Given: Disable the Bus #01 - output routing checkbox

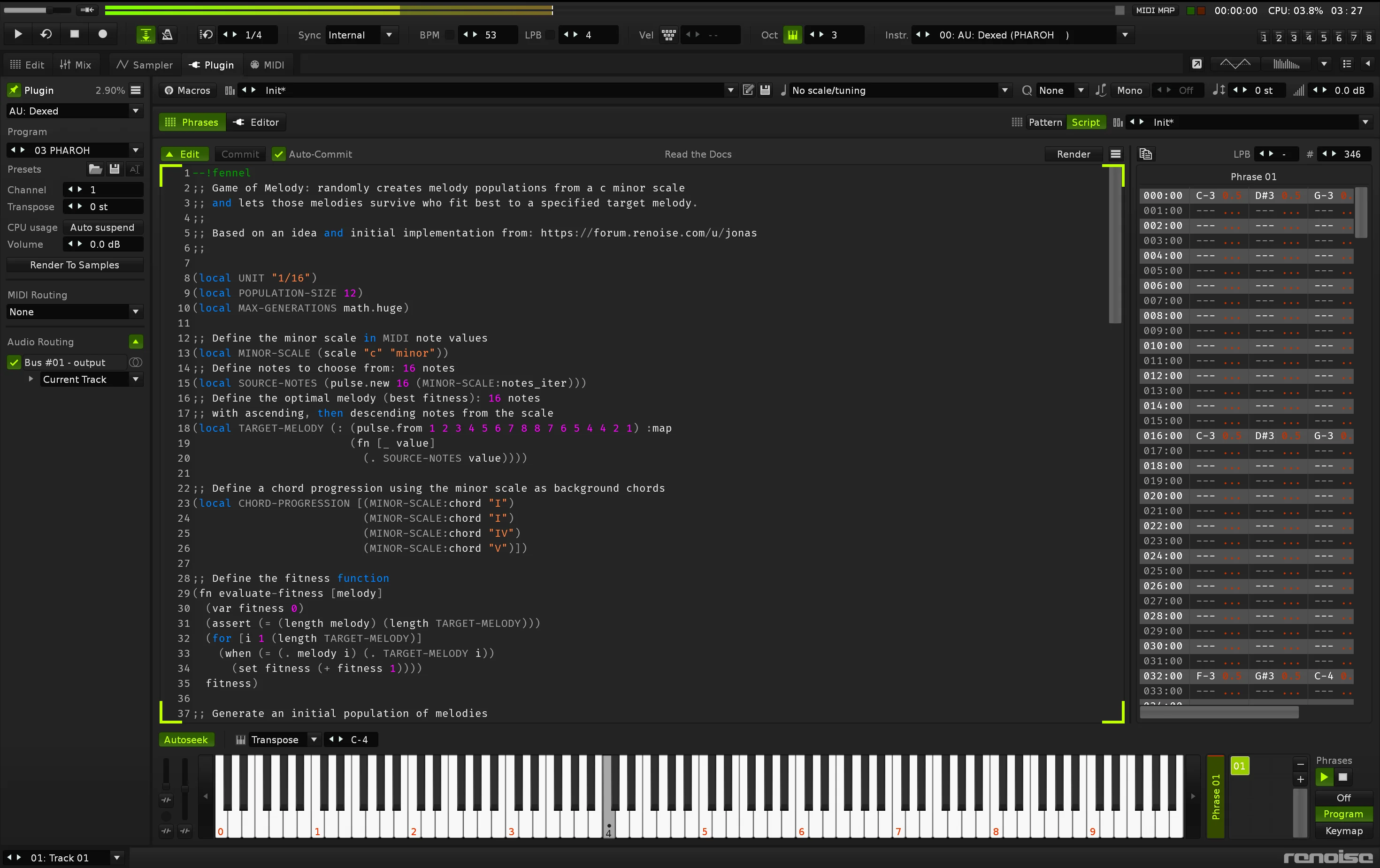Looking at the screenshot, I should pos(14,362).
